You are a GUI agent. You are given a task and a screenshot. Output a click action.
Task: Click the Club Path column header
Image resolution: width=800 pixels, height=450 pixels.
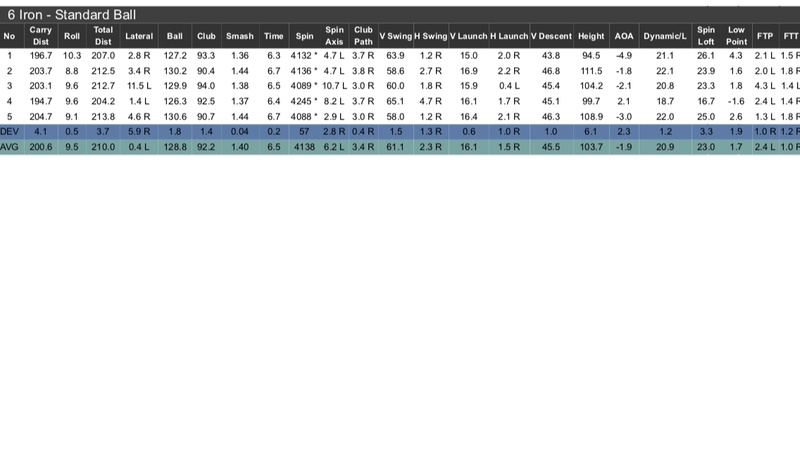coord(363,36)
